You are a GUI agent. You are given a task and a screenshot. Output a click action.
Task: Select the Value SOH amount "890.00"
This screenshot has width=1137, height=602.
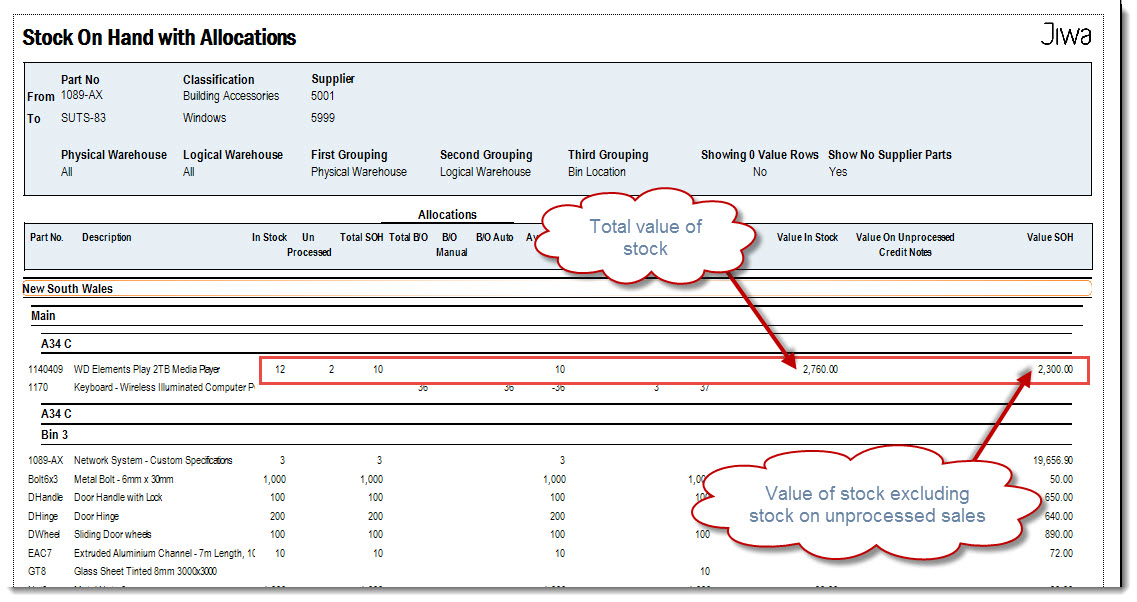(1059, 535)
